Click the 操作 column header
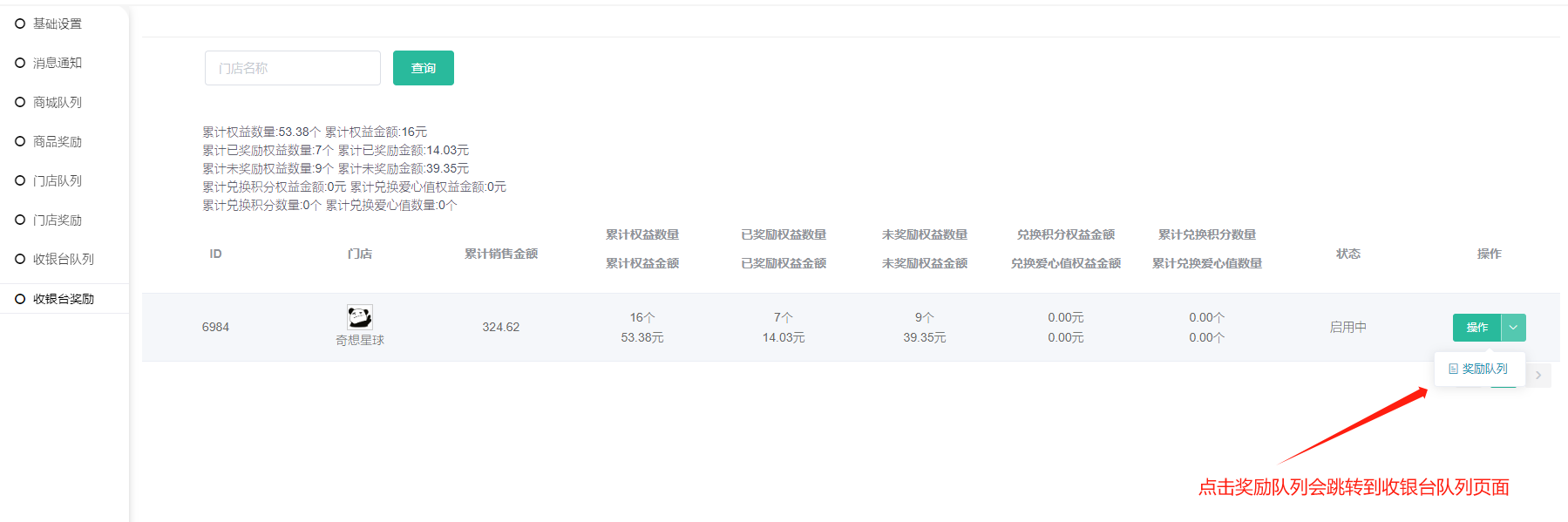Image resolution: width=1568 pixels, height=522 pixels. (1490, 254)
